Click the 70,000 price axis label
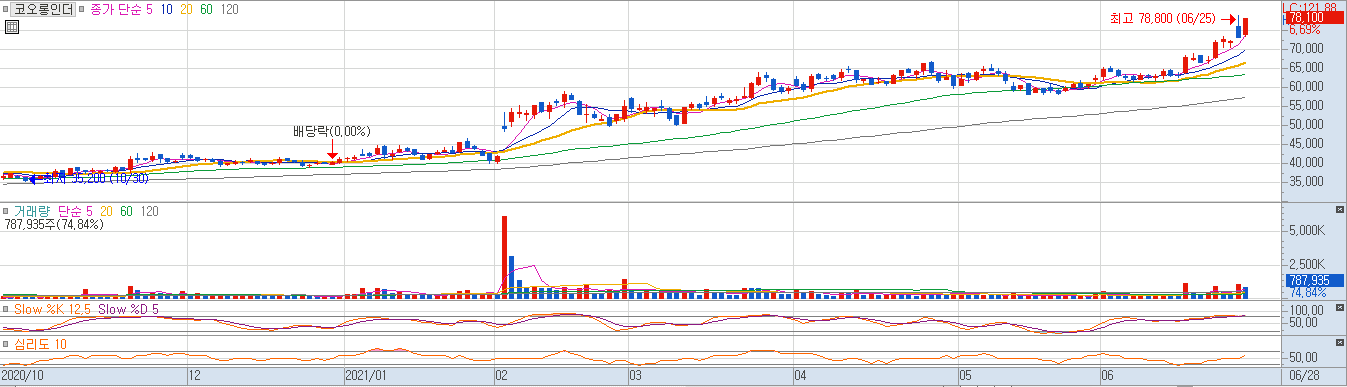This screenshot has width=1347, height=387. tap(1305, 48)
